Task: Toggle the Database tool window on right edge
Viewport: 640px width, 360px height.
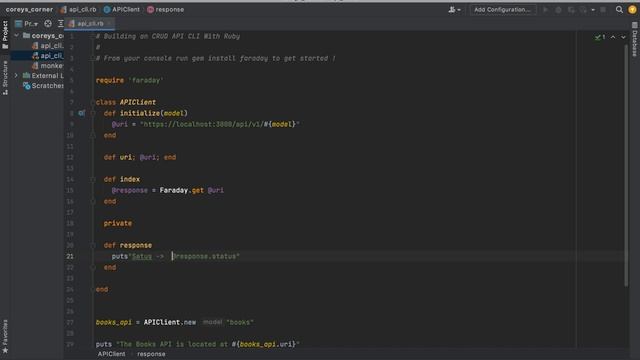Action: 635,39
